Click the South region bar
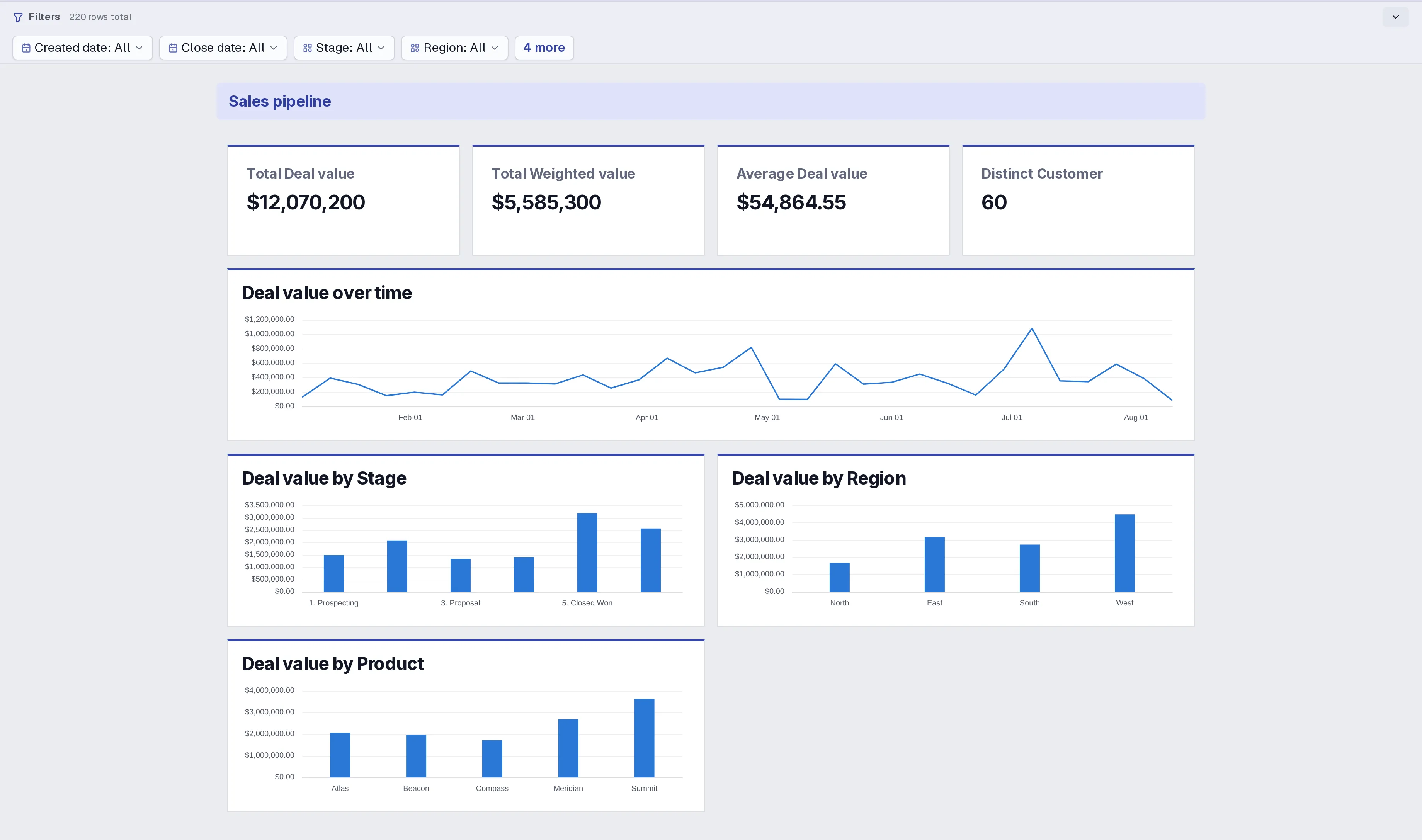 [1030, 568]
